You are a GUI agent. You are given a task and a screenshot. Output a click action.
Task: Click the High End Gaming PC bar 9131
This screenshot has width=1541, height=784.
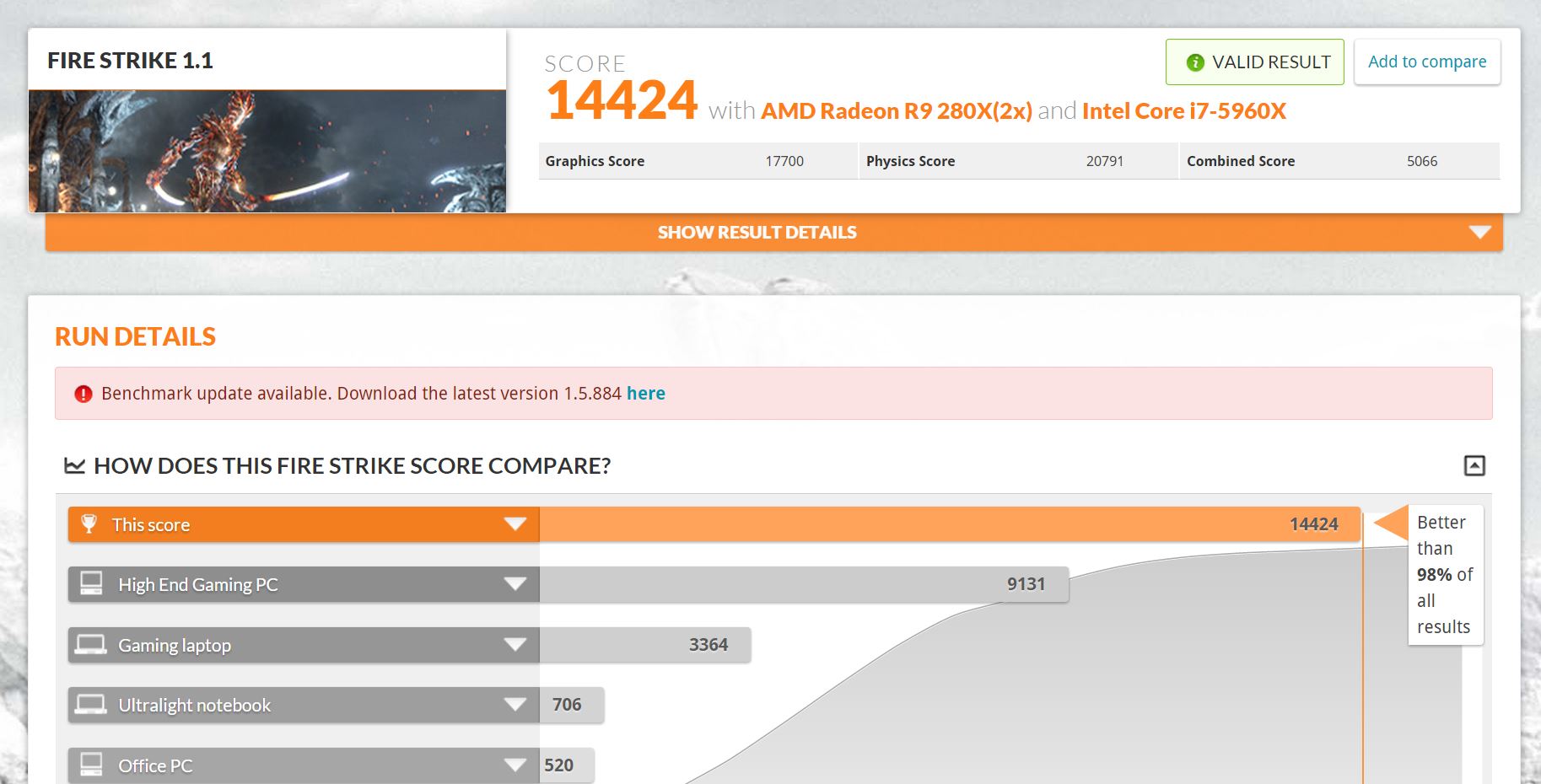[x=804, y=584]
